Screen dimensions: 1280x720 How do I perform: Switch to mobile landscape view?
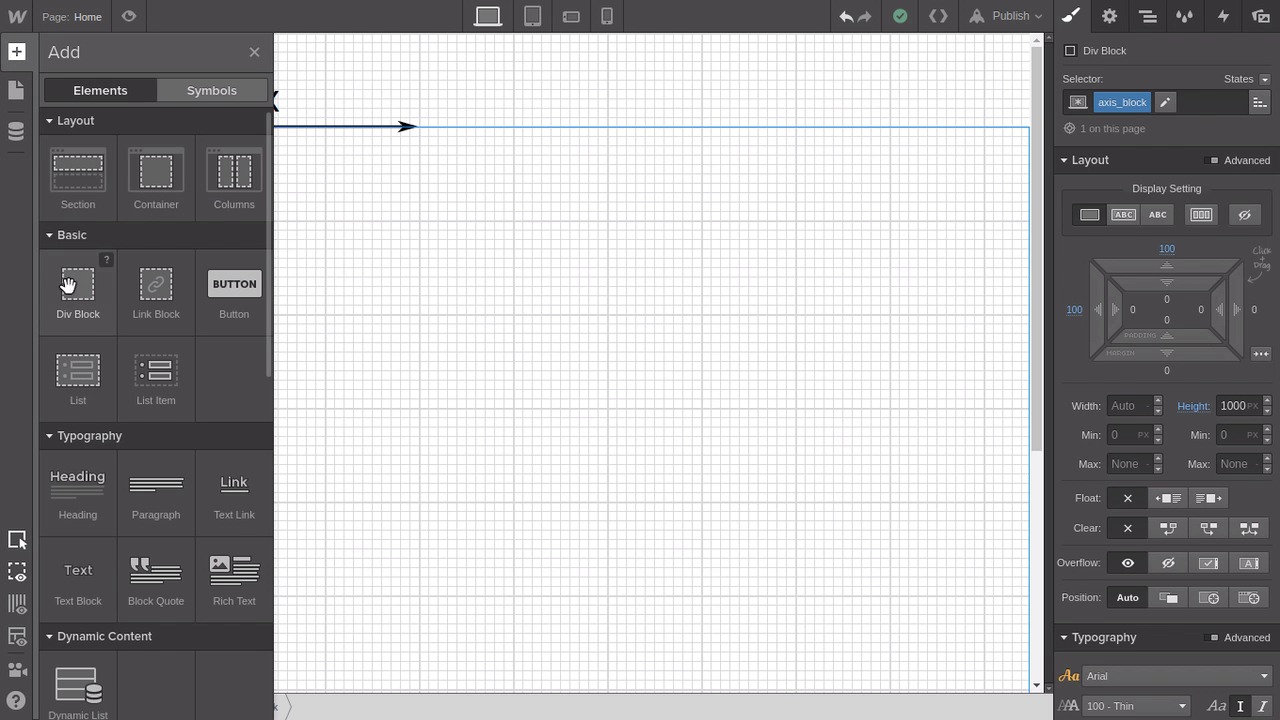(571, 16)
